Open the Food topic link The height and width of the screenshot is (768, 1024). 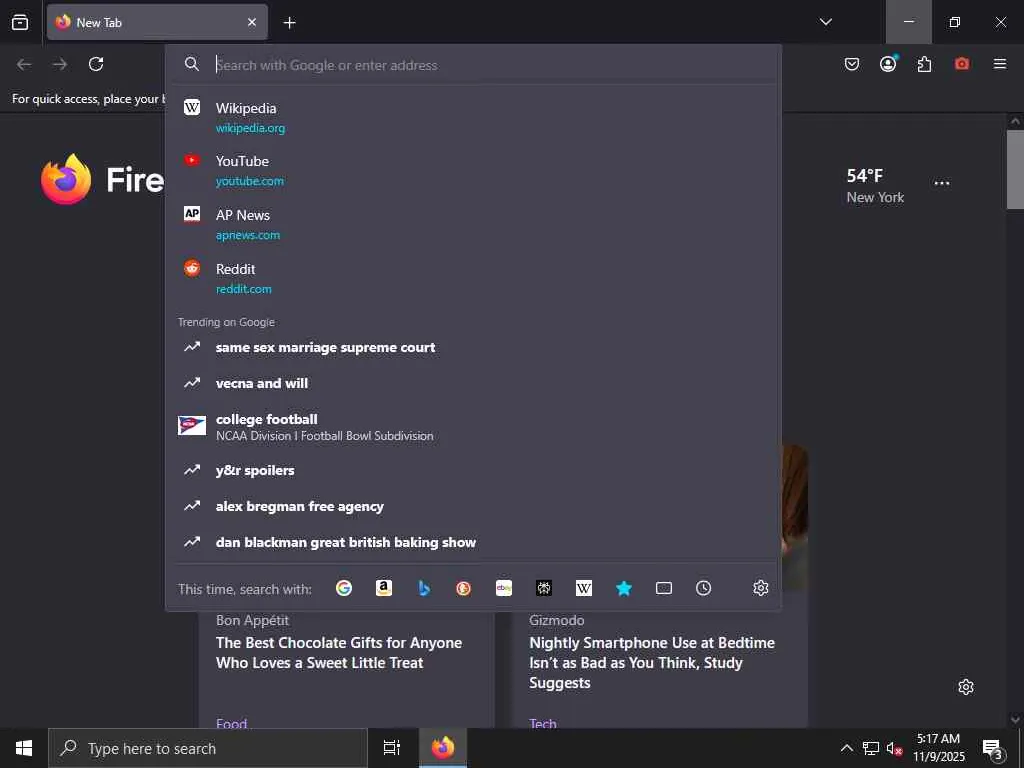click(x=231, y=722)
